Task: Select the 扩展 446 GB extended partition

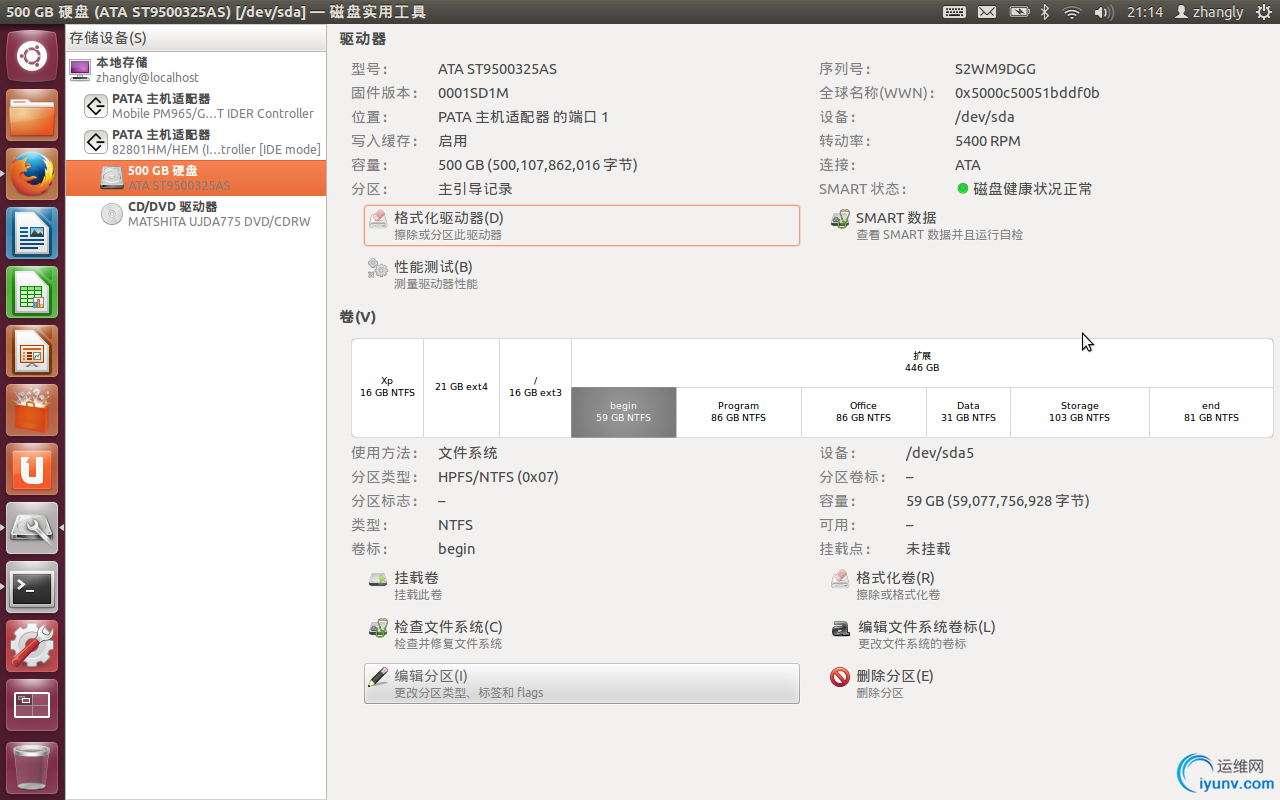Action: point(922,362)
